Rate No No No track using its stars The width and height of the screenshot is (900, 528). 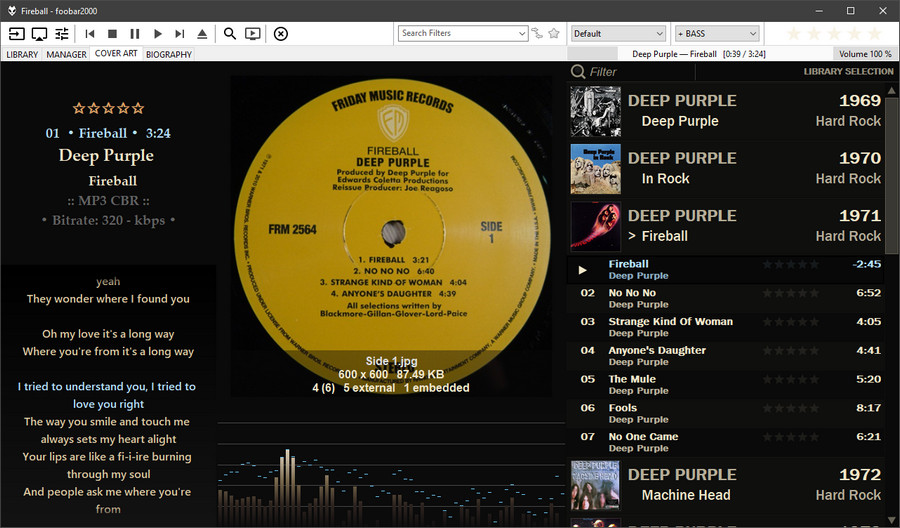click(791, 293)
